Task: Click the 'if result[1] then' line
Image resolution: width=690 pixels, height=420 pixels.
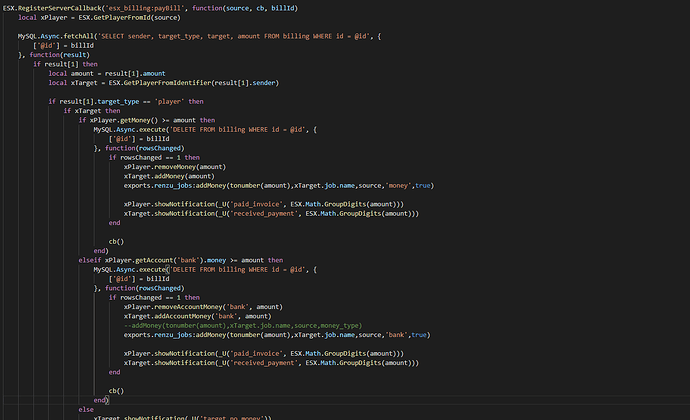Action: click(x=65, y=64)
